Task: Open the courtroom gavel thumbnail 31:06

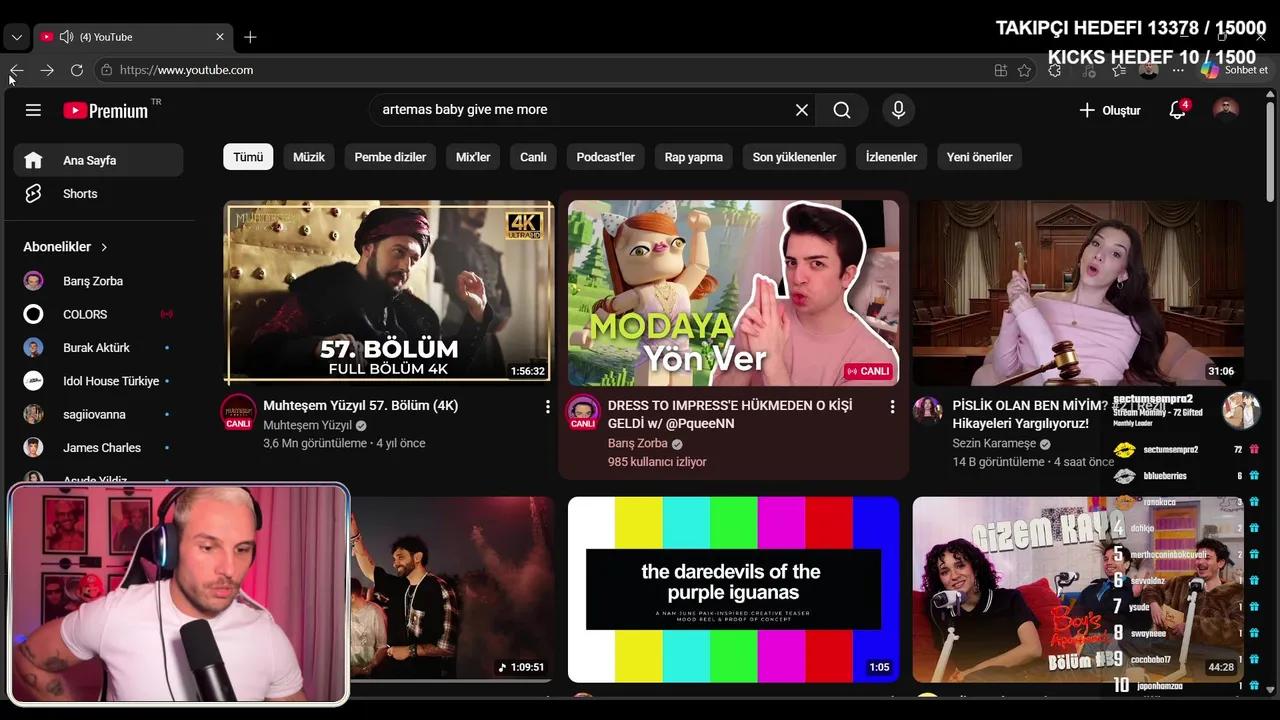Action: pyautogui.click(x=1078, y=293)
